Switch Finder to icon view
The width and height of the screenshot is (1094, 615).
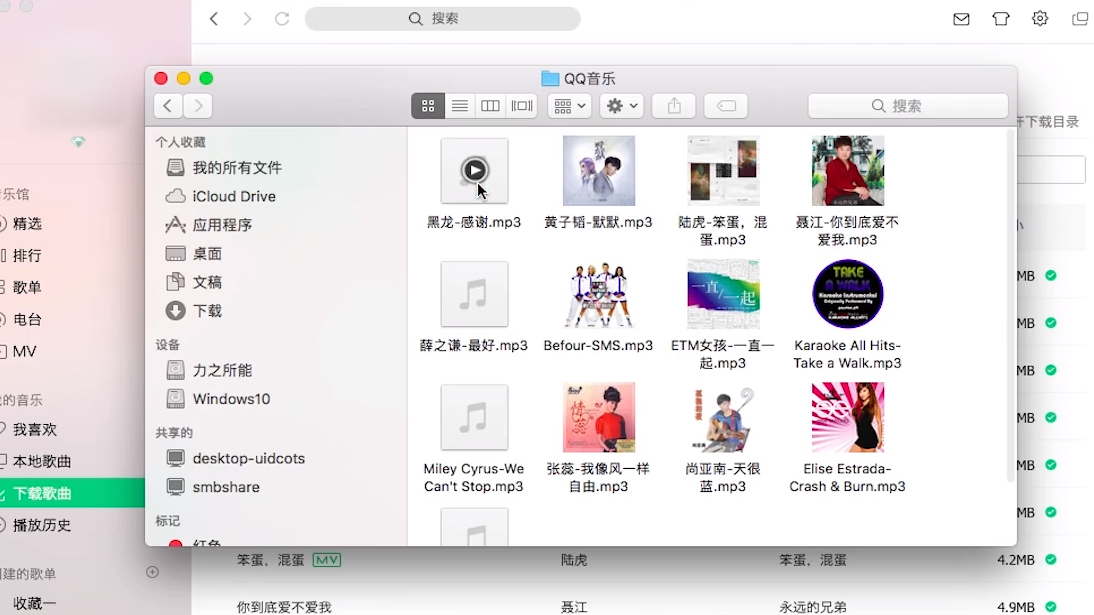(x=428, y=106)
